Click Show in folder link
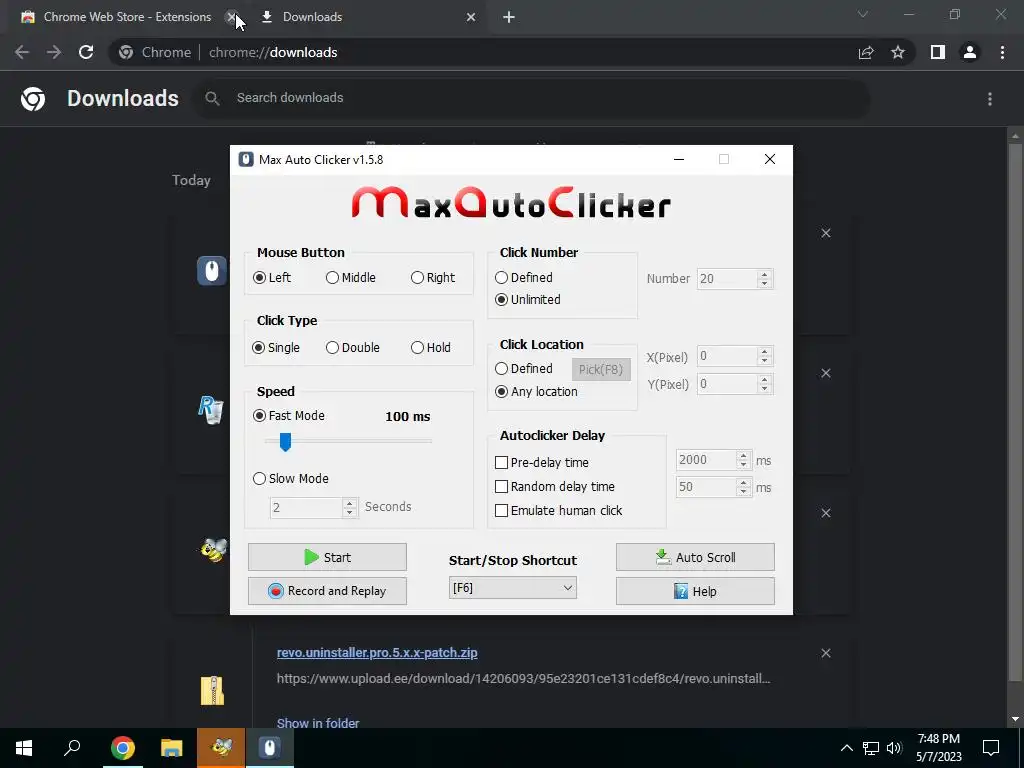1024x768 pixels. [x=318, y=723]
